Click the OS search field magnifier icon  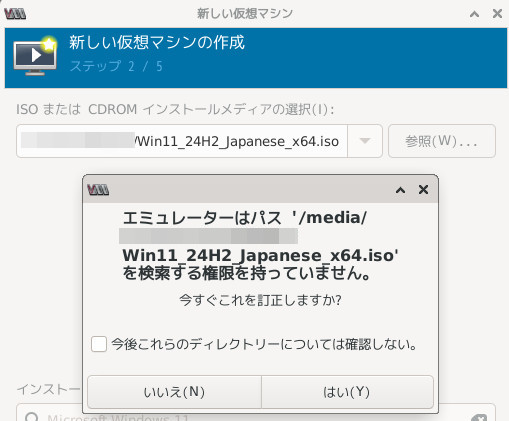click(32, 417)
